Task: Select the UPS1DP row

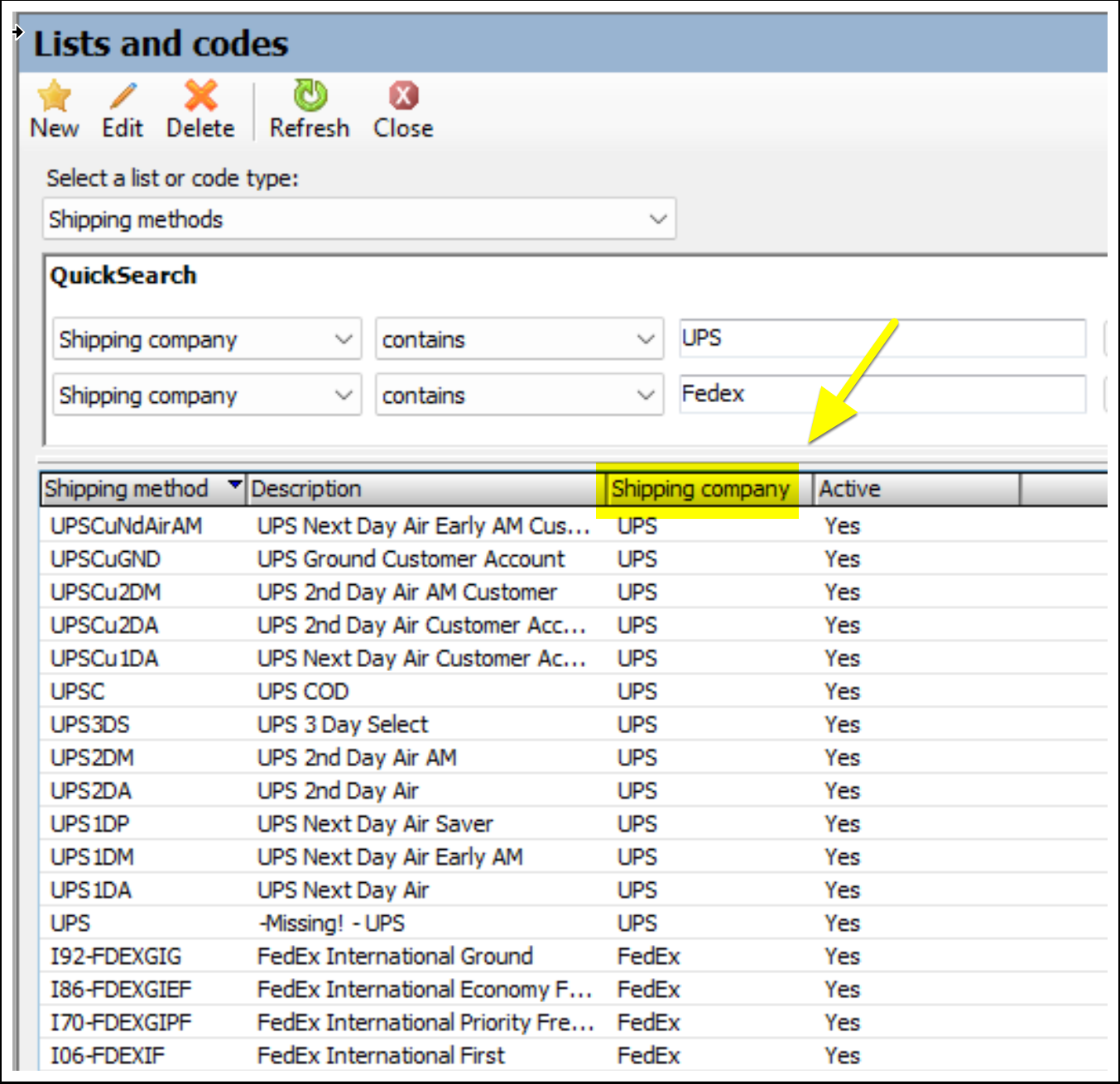Action: point(573,823)
